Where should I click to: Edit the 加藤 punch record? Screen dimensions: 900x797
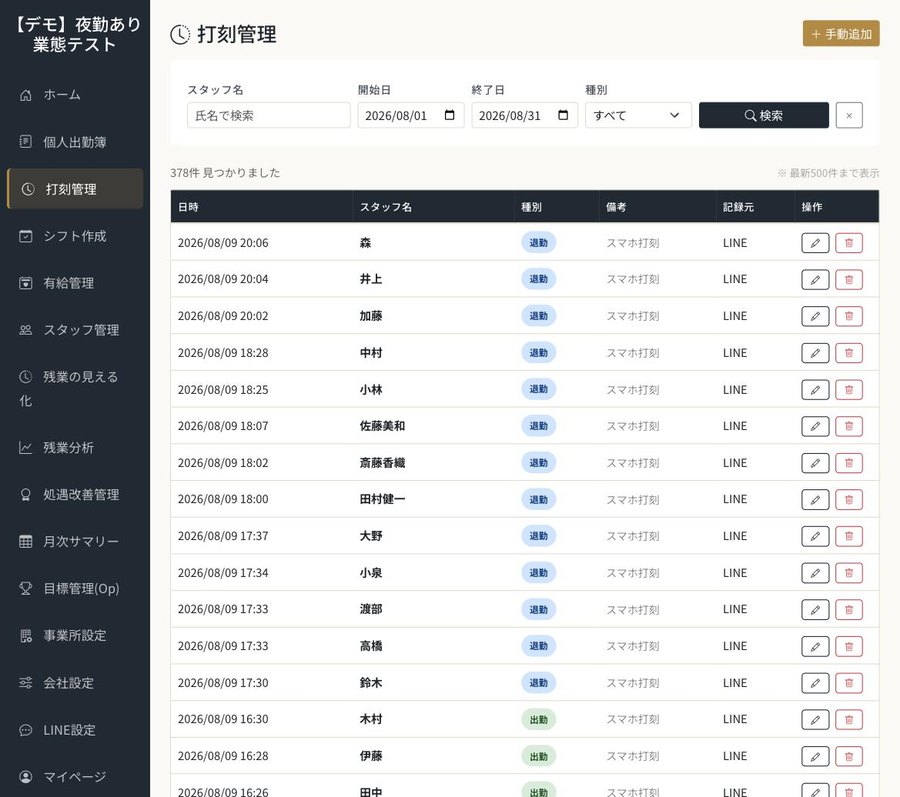coord(814,316)
